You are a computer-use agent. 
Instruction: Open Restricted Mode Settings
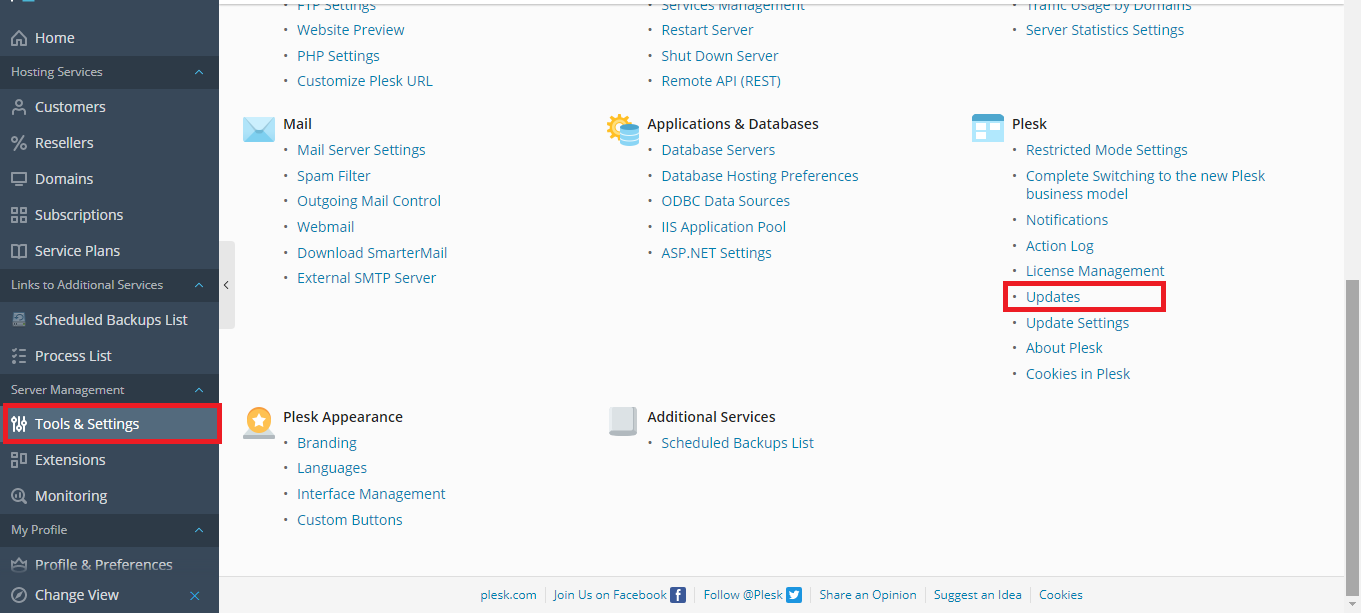1107,150
